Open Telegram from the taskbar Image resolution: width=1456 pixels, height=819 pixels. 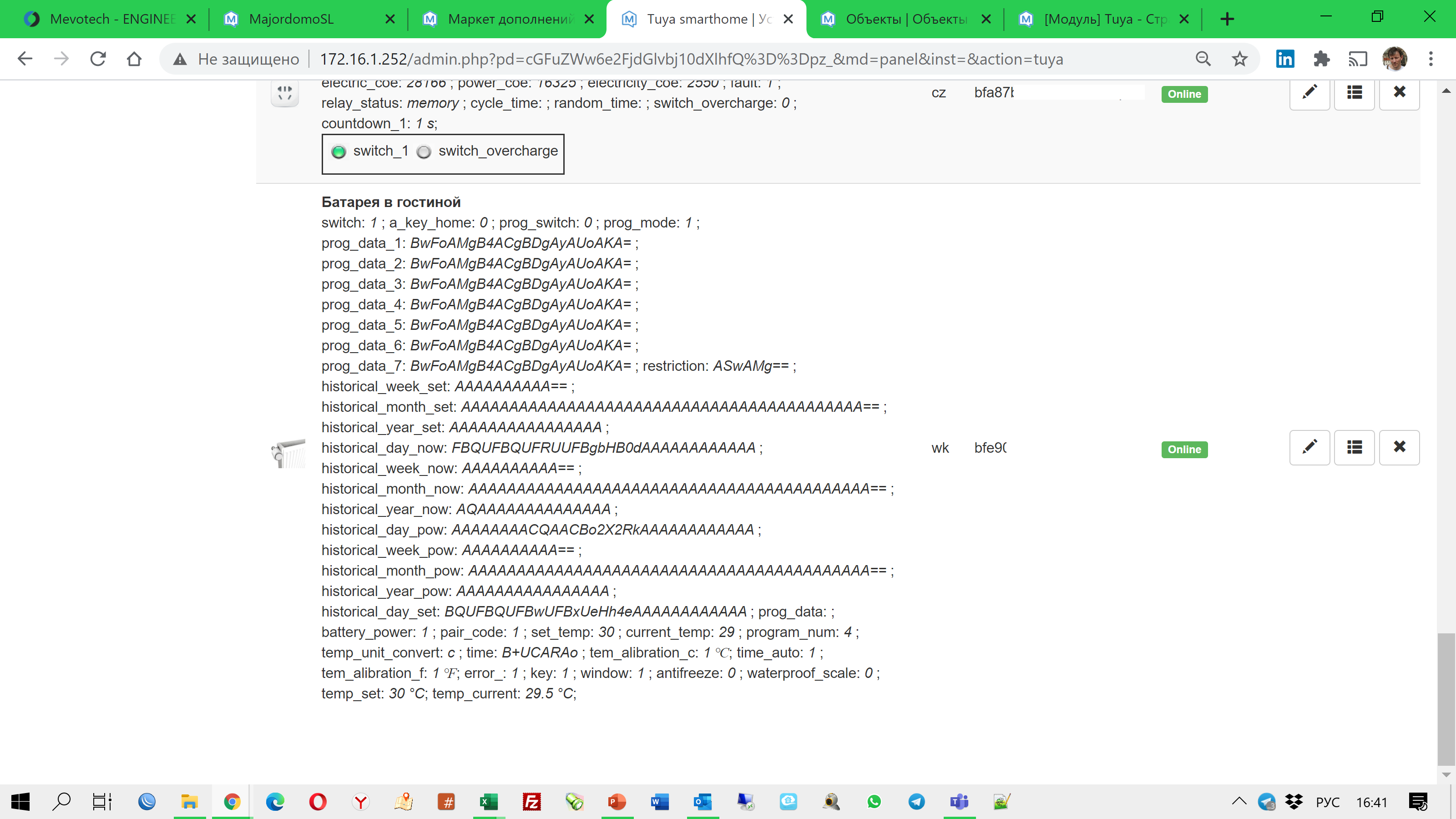point(916,801)
